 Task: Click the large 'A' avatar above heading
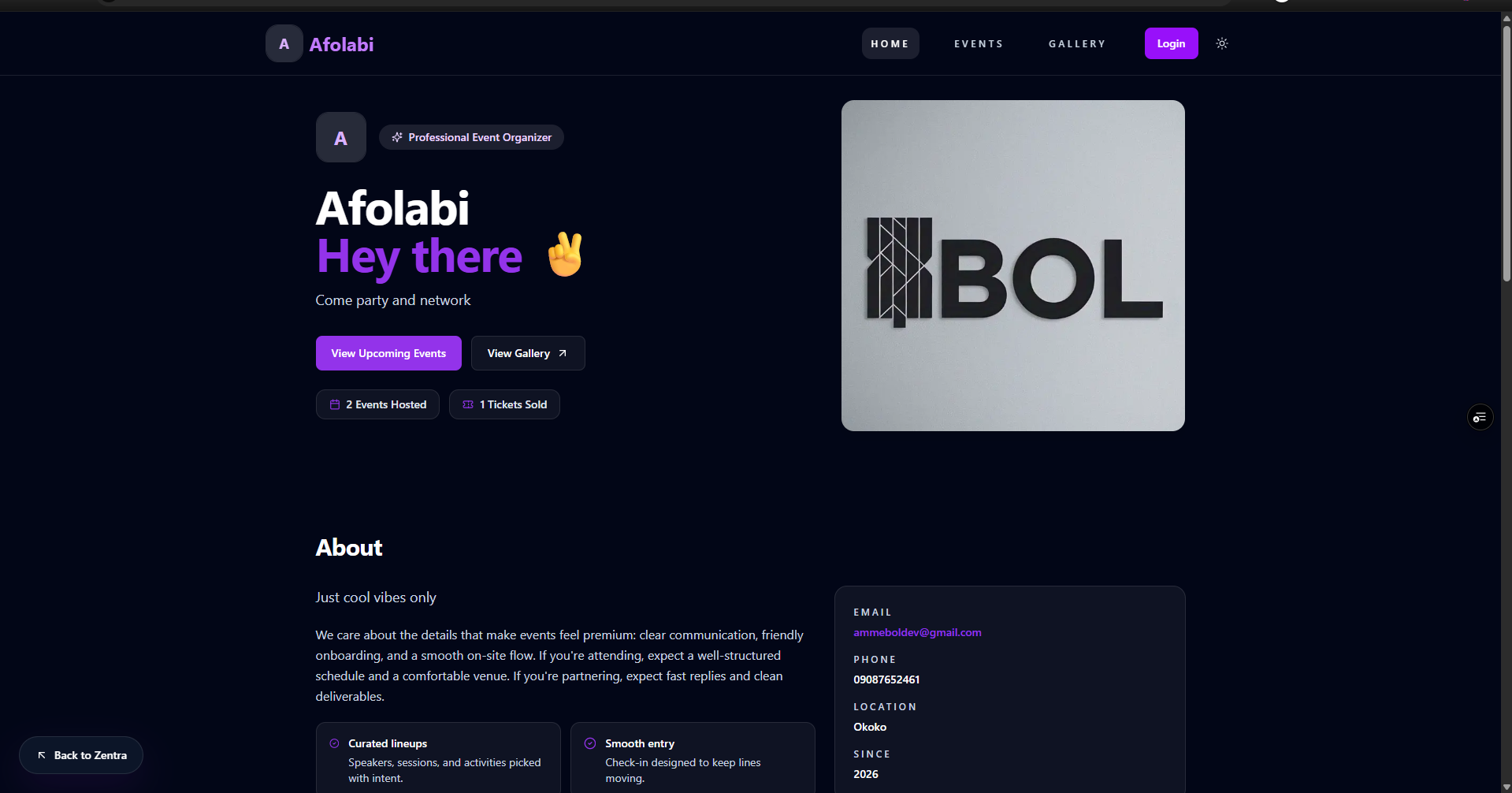coord(341,137)
